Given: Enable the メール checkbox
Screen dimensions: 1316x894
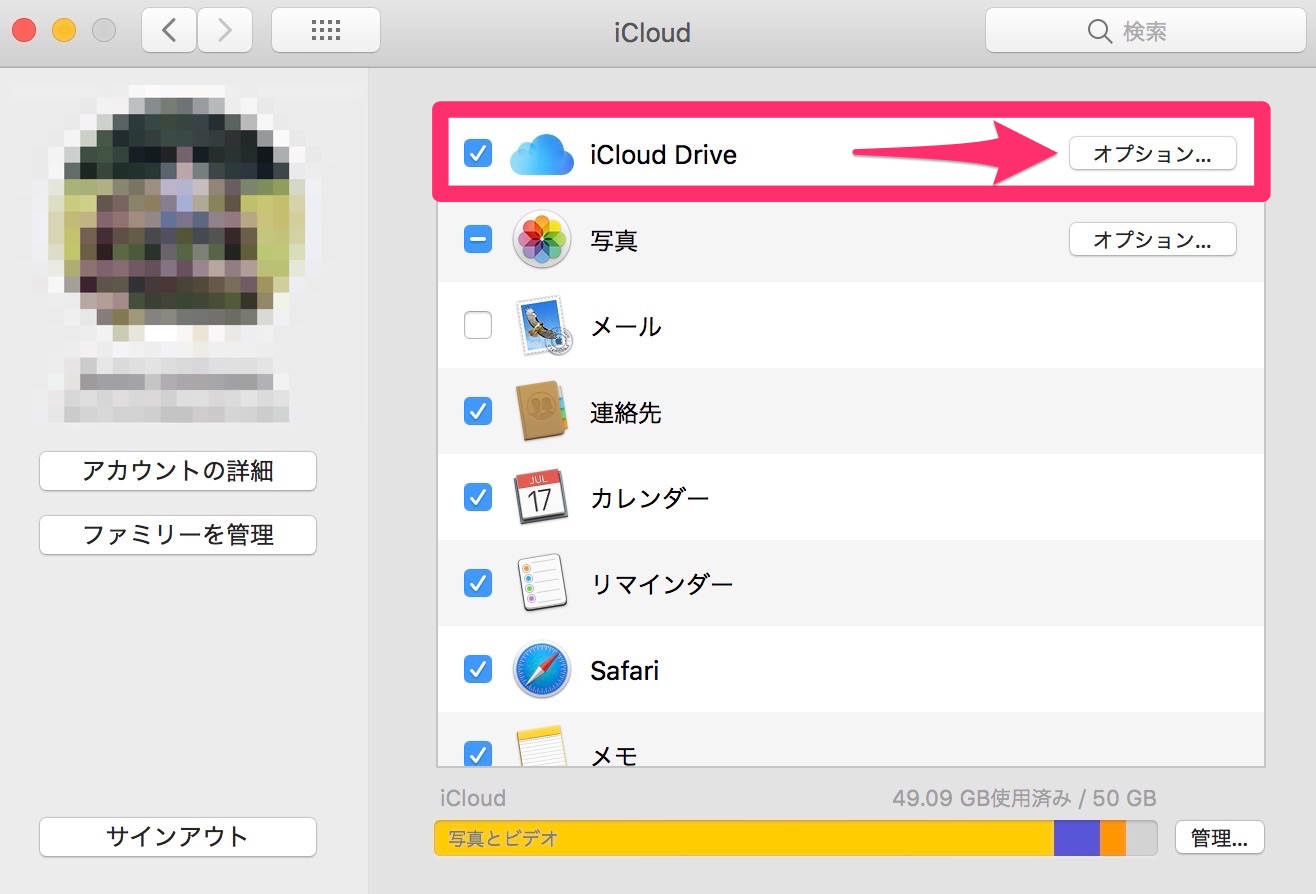Looking at the screenshot, I should click(478, 326).
